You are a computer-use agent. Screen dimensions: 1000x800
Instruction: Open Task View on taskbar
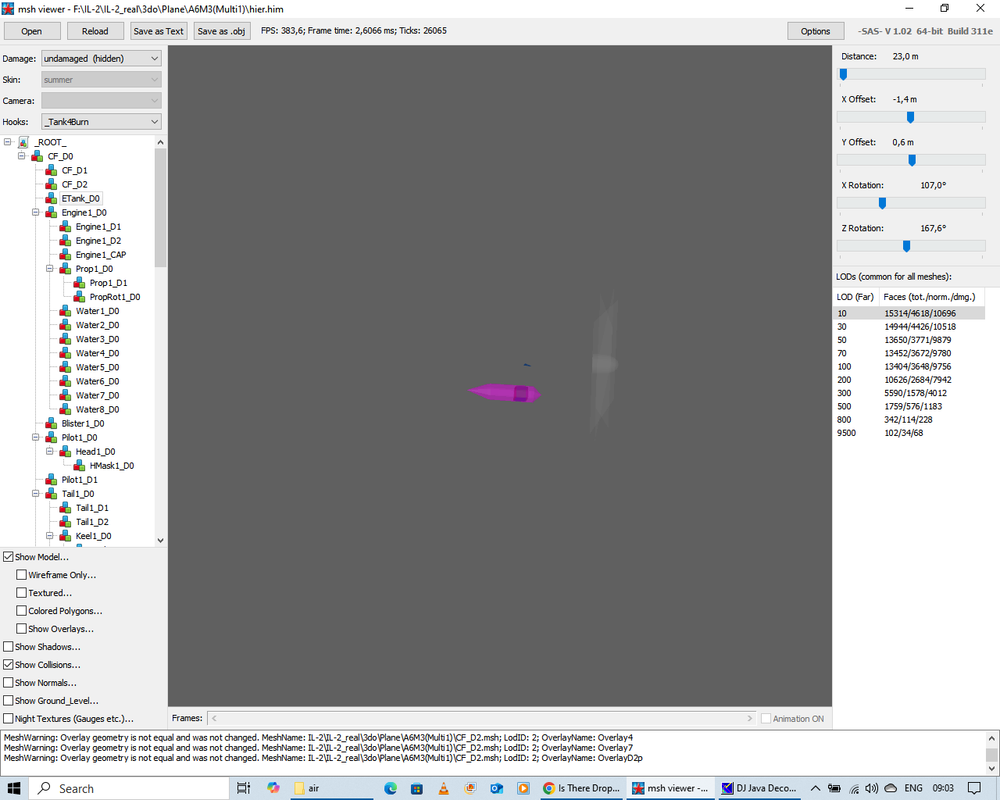[x=244, y=789]
